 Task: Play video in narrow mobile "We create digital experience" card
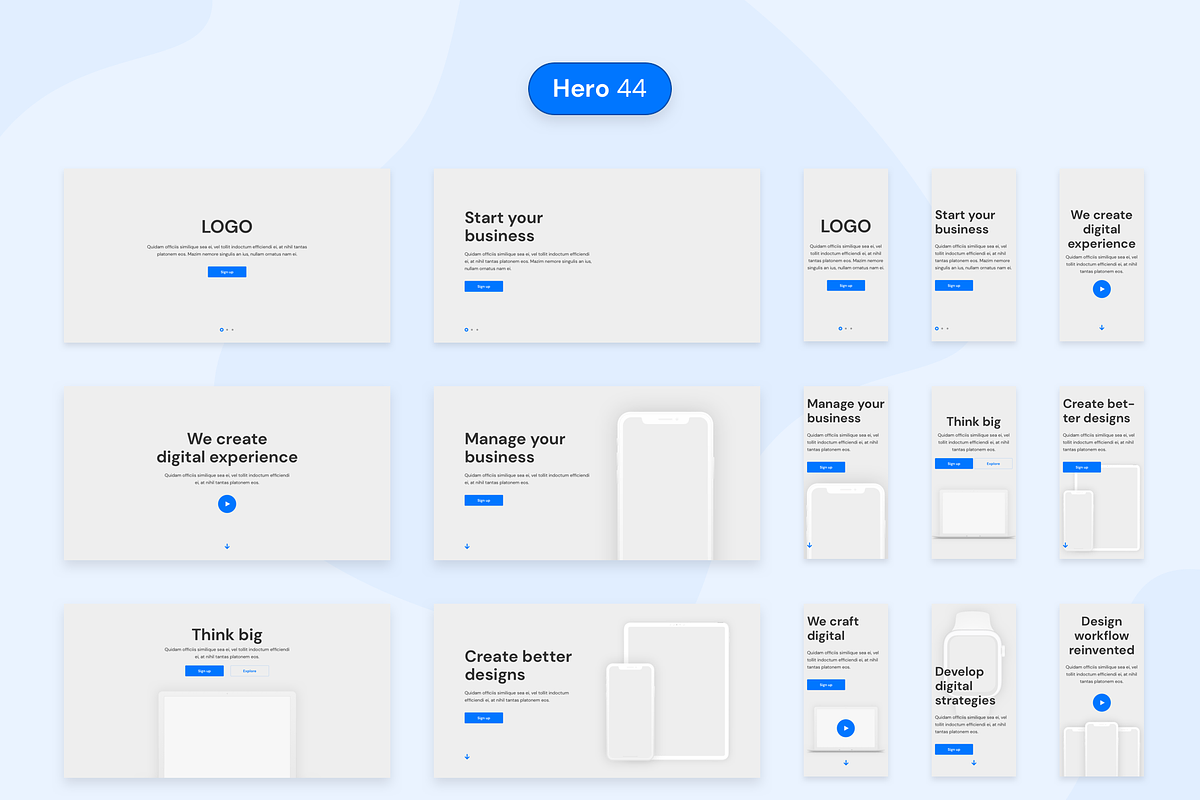click(1101, 289)
